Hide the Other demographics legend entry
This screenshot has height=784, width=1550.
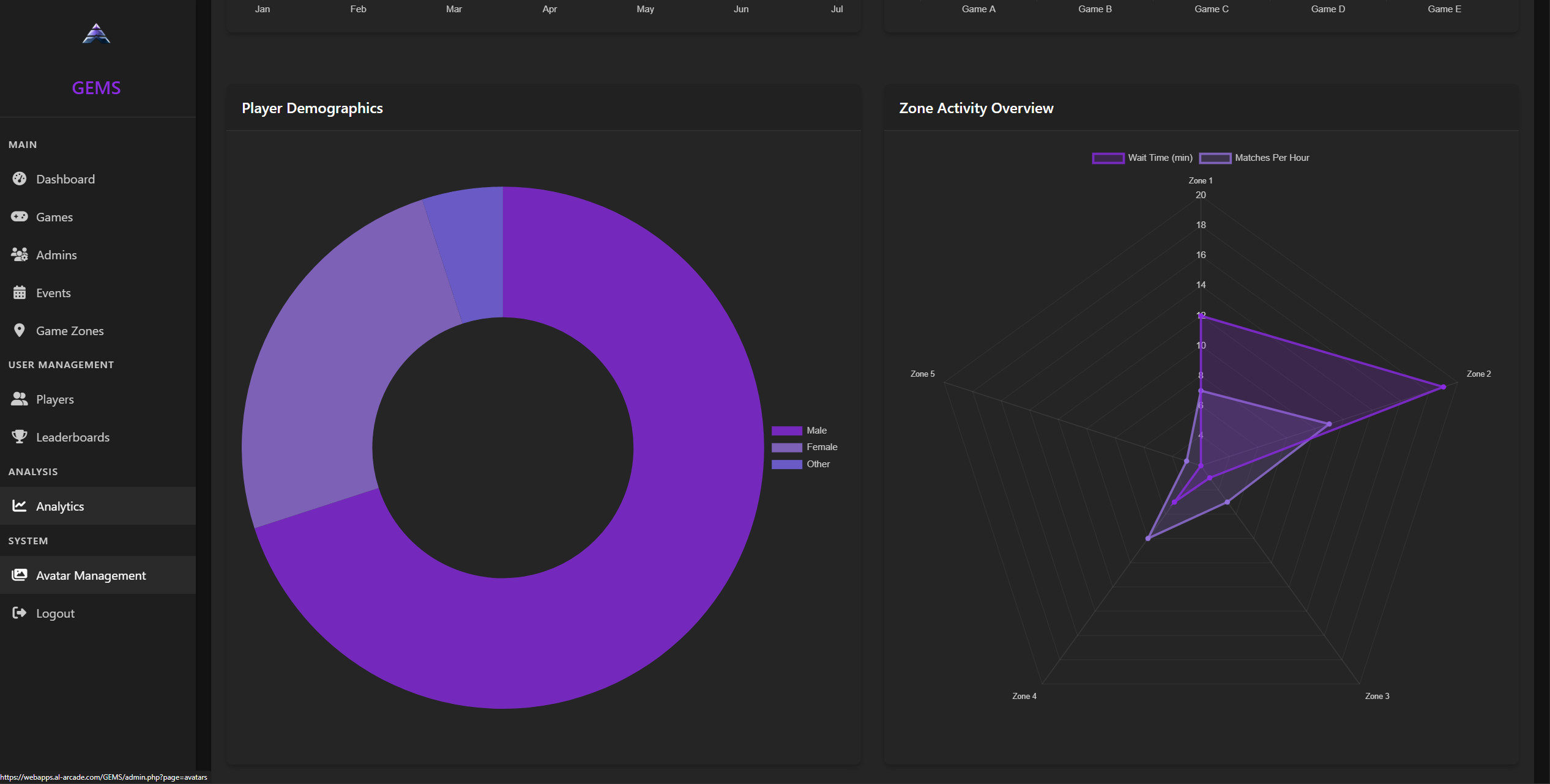[802, 464]
